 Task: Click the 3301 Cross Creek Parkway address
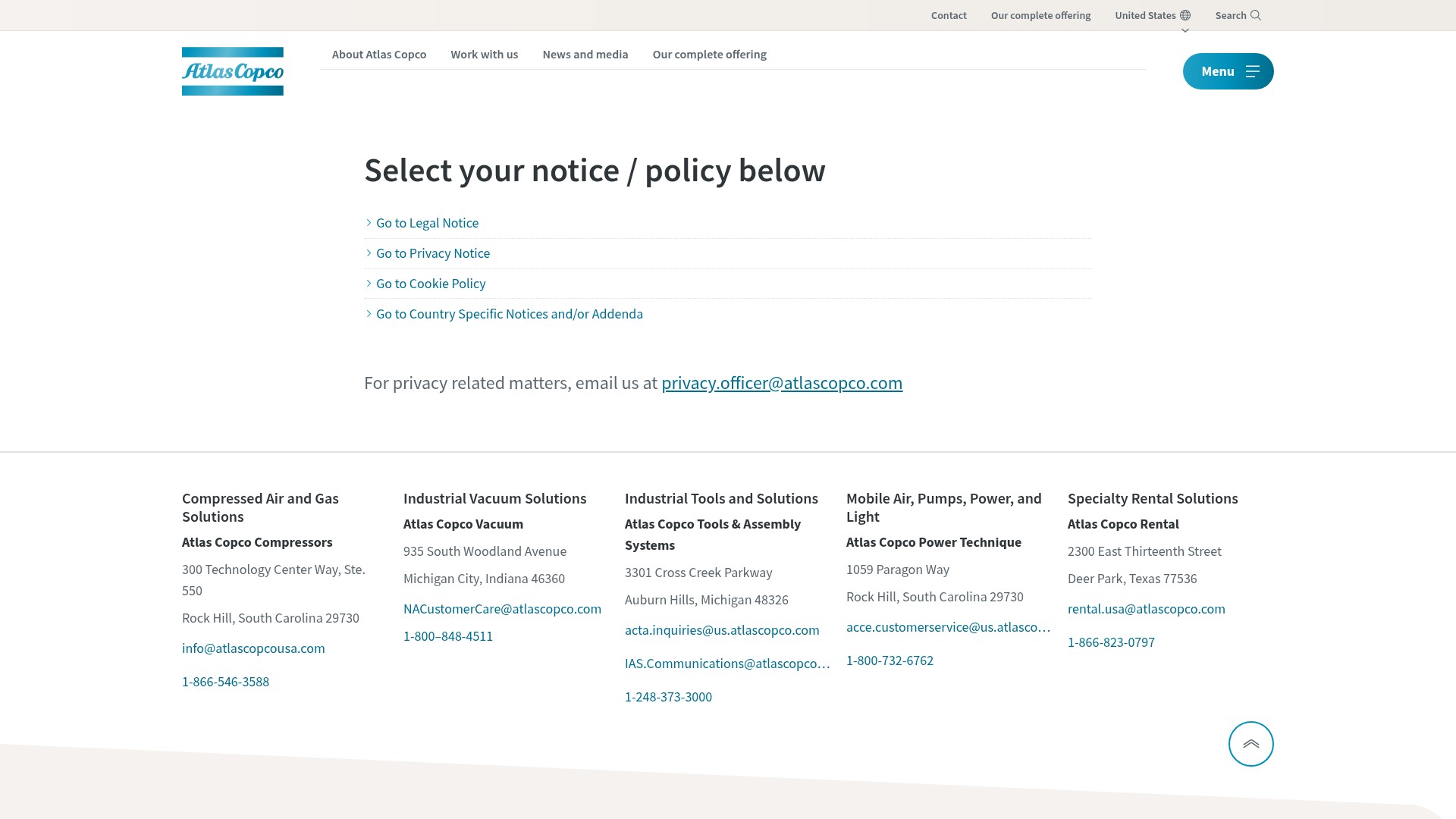point(698,573)
